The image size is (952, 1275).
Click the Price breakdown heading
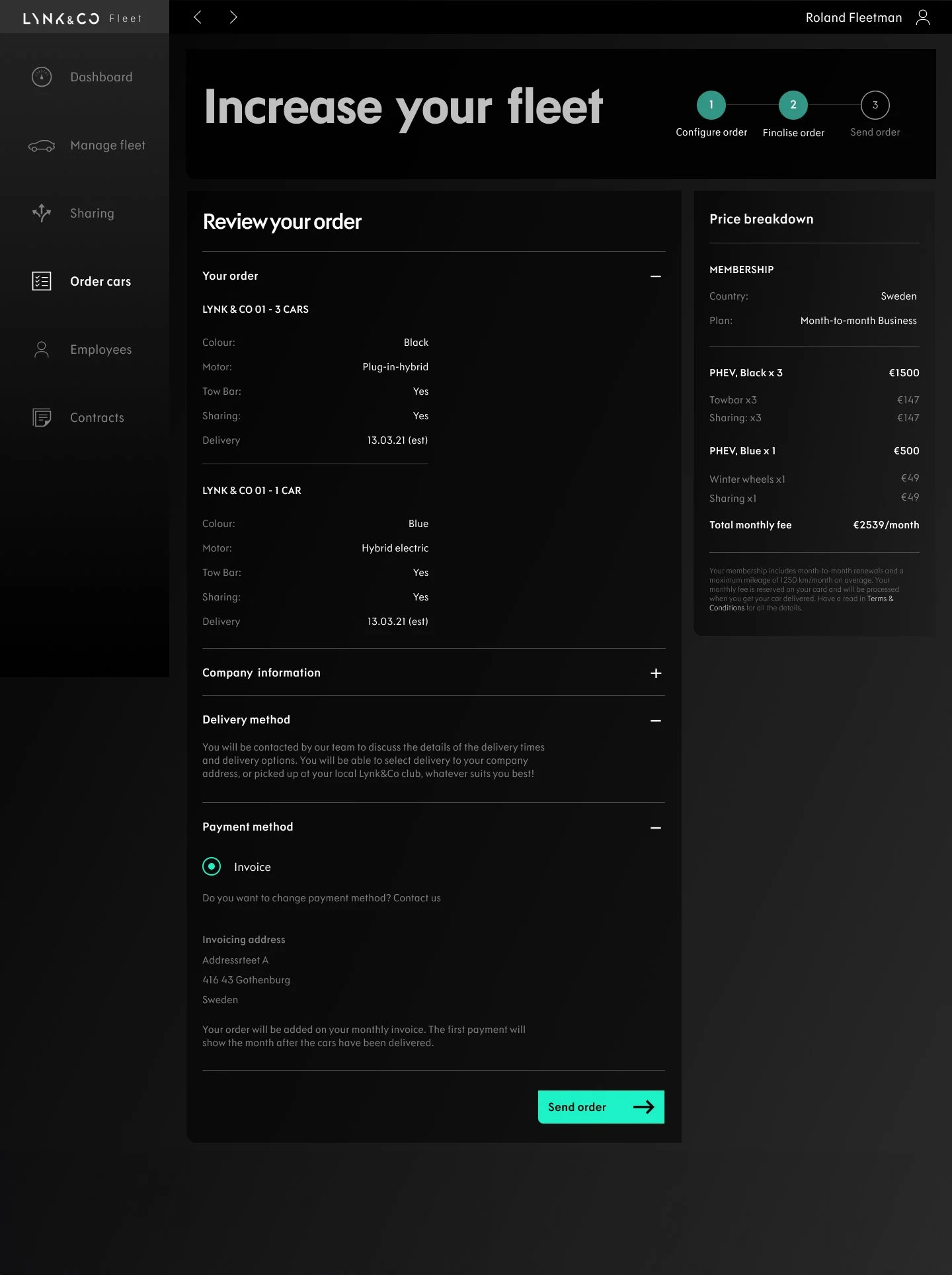761,219
